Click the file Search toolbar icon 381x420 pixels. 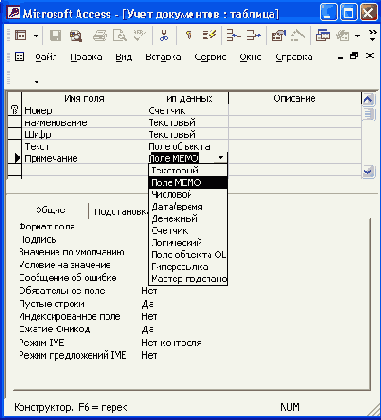click(75, 35)
